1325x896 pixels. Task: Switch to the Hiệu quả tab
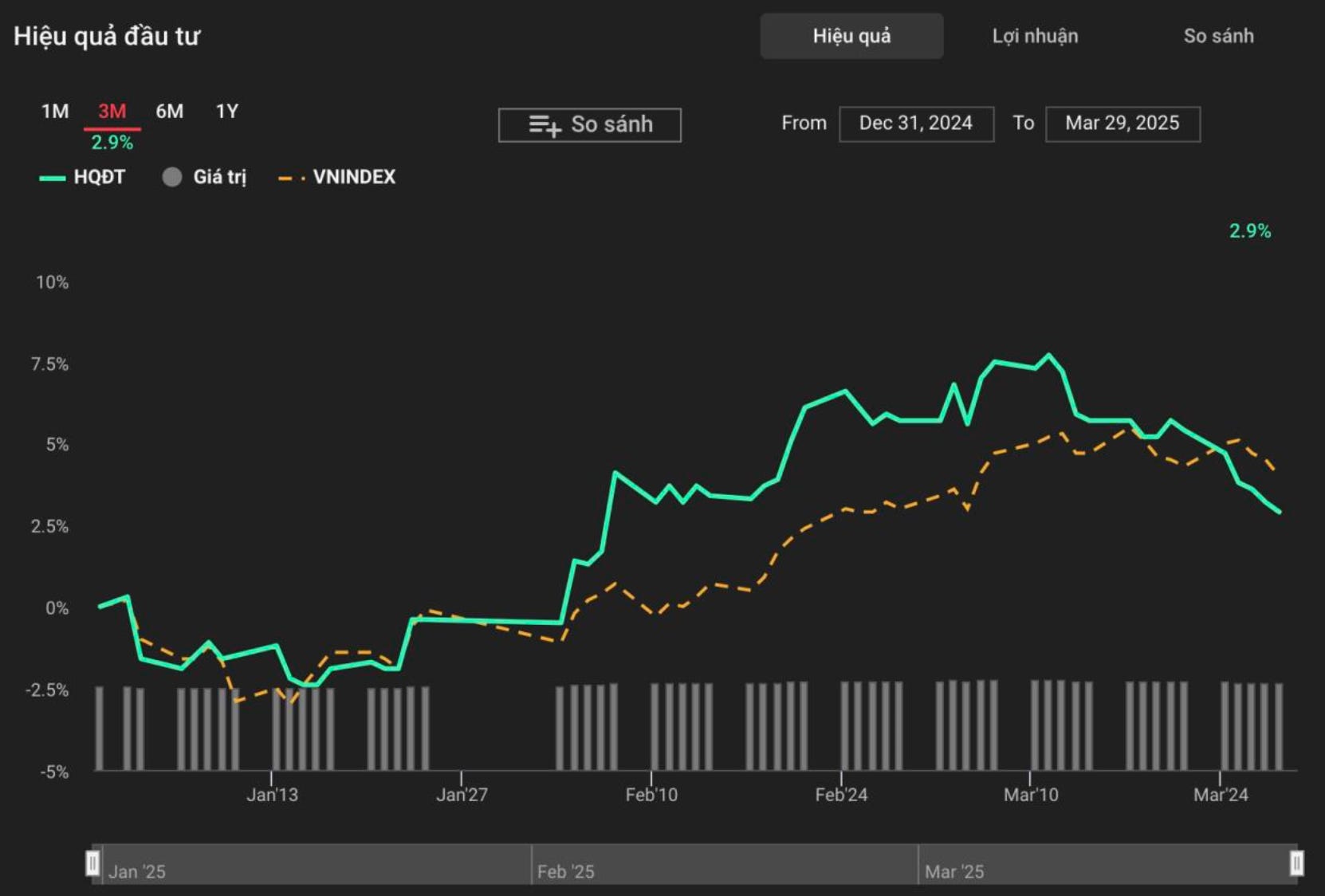click(851, 36)
